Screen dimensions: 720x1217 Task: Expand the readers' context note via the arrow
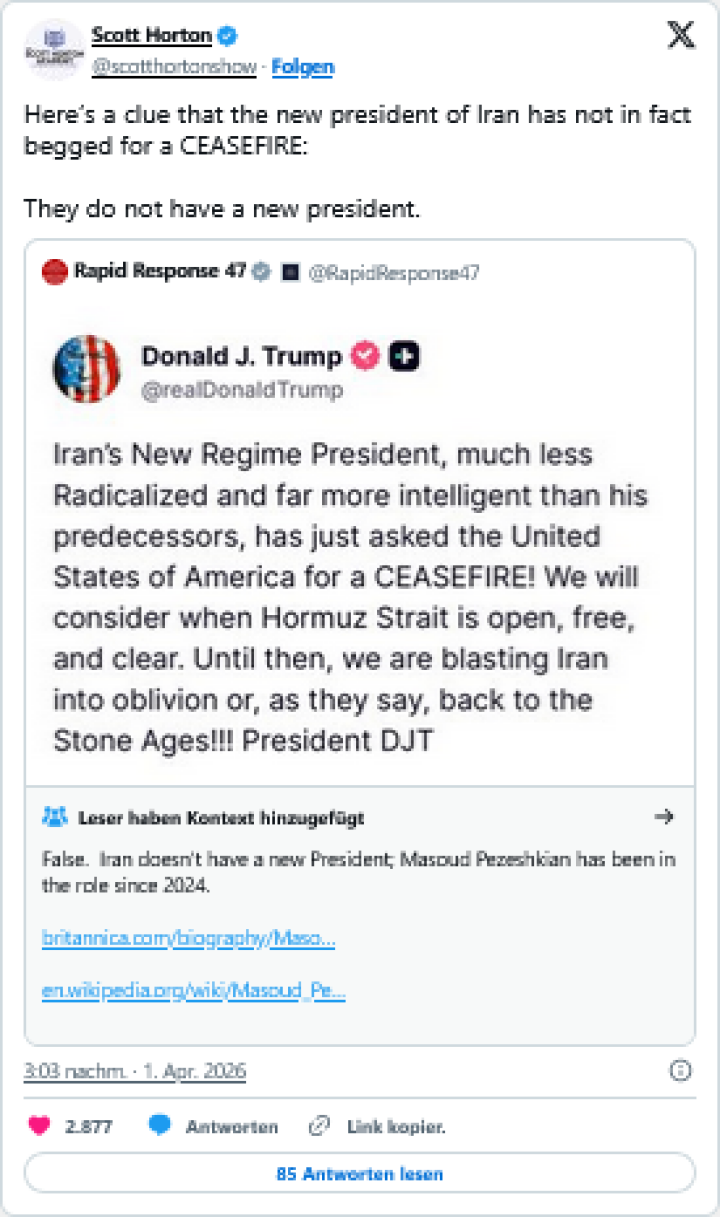tap(665, 817)
